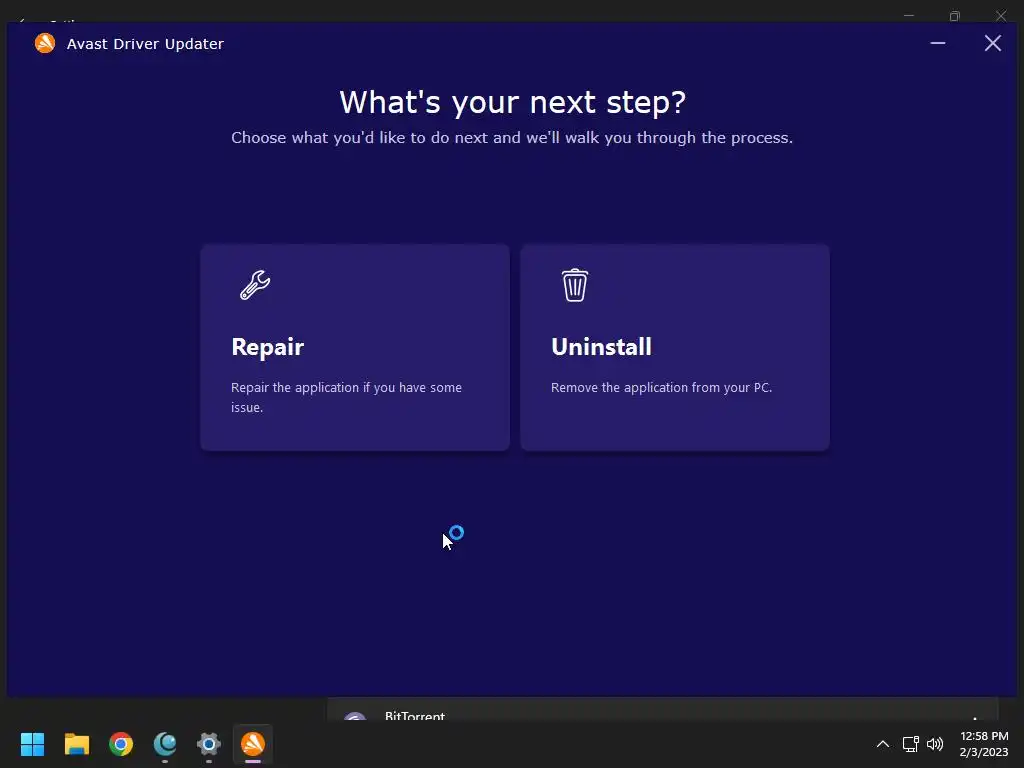1024x768 pixels.
Task: Open the volume tray icon
Action: [935, 744]
